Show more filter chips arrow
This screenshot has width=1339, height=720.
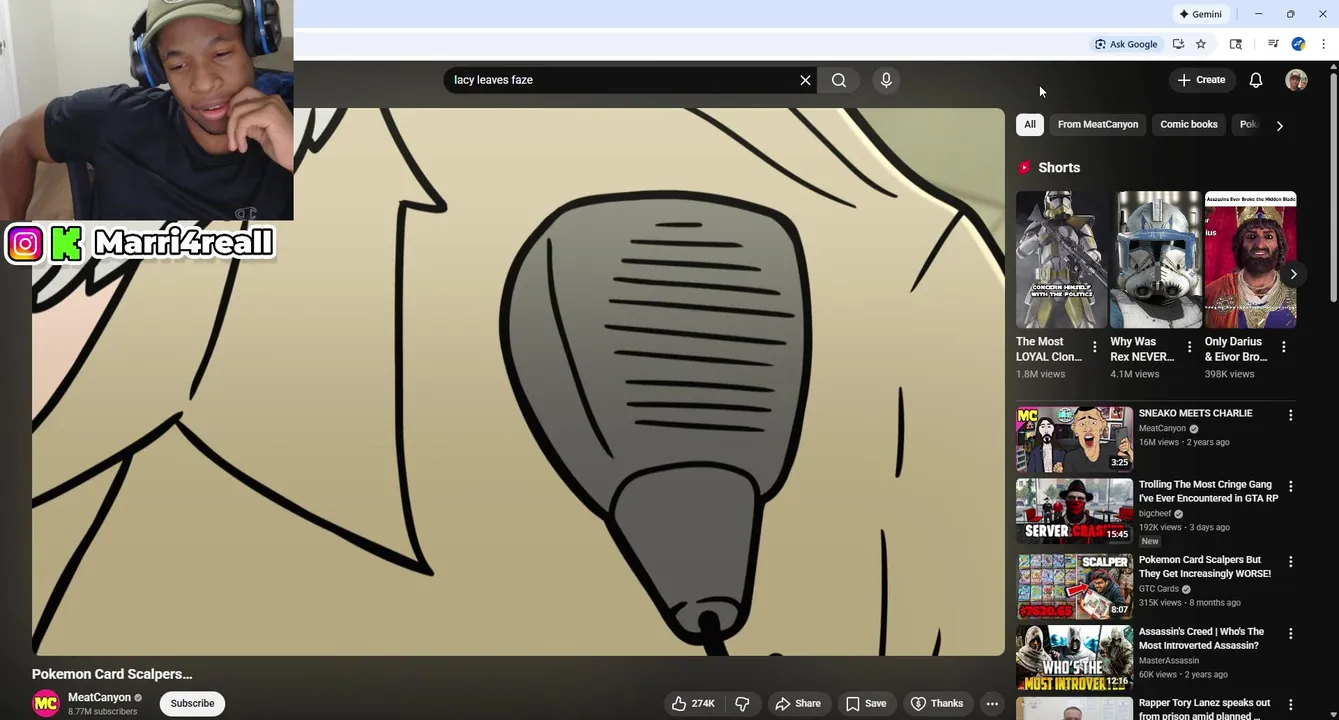(1279, 126)
